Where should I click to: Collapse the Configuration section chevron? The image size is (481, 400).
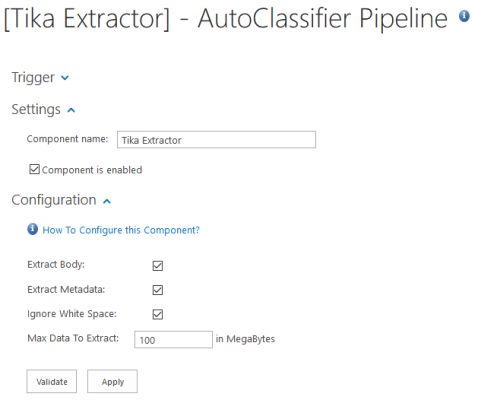tap(107, 201)
